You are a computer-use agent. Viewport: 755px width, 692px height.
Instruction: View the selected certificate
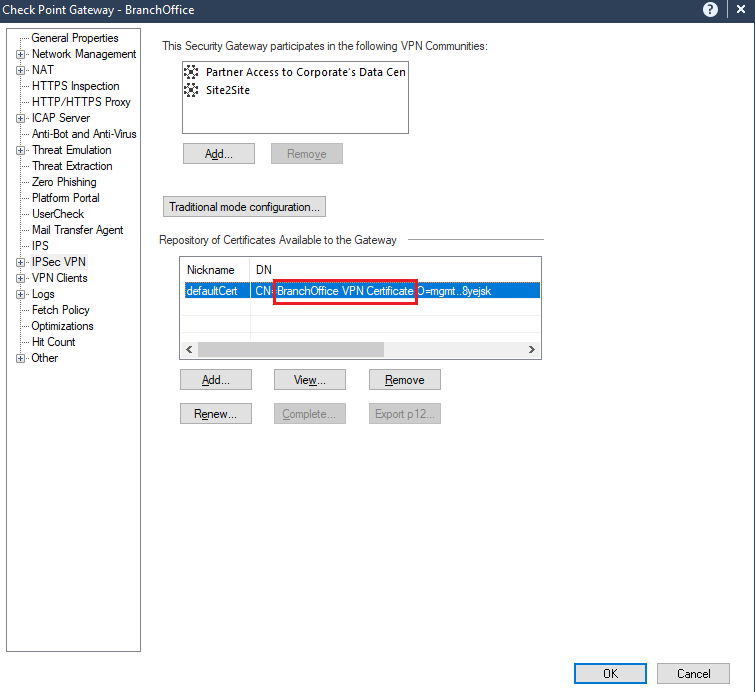point(310,380)
